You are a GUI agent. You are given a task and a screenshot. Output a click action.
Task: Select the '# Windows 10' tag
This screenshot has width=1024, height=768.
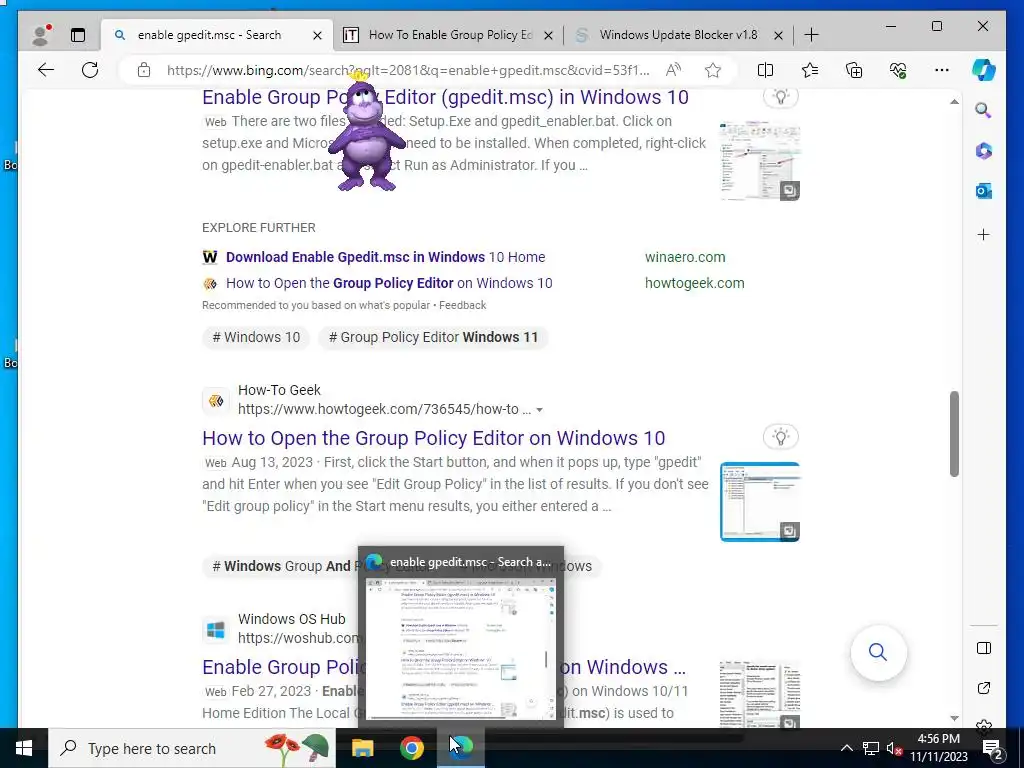[256, 337]
